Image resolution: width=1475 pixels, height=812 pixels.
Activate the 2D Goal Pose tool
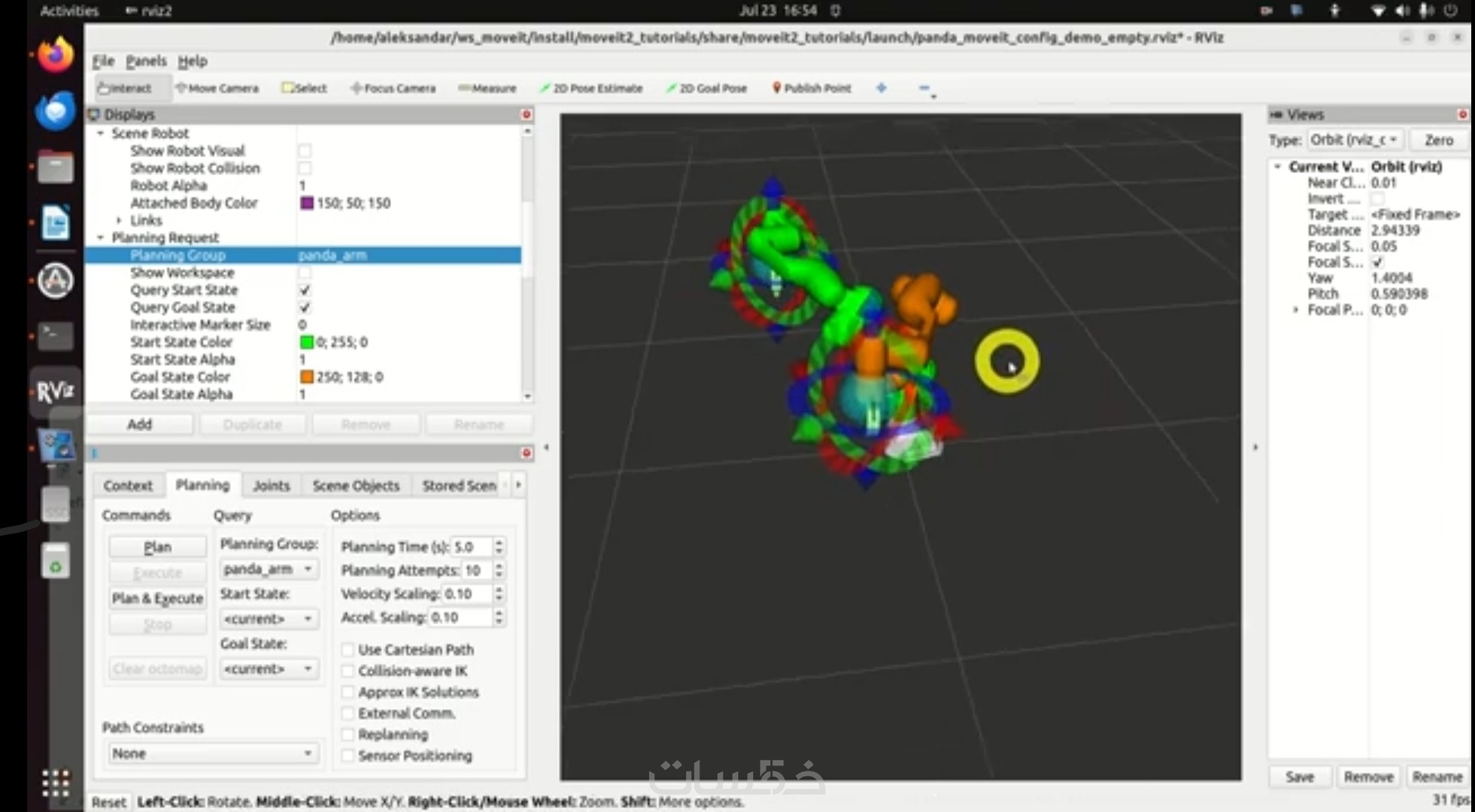click(706, 88)
